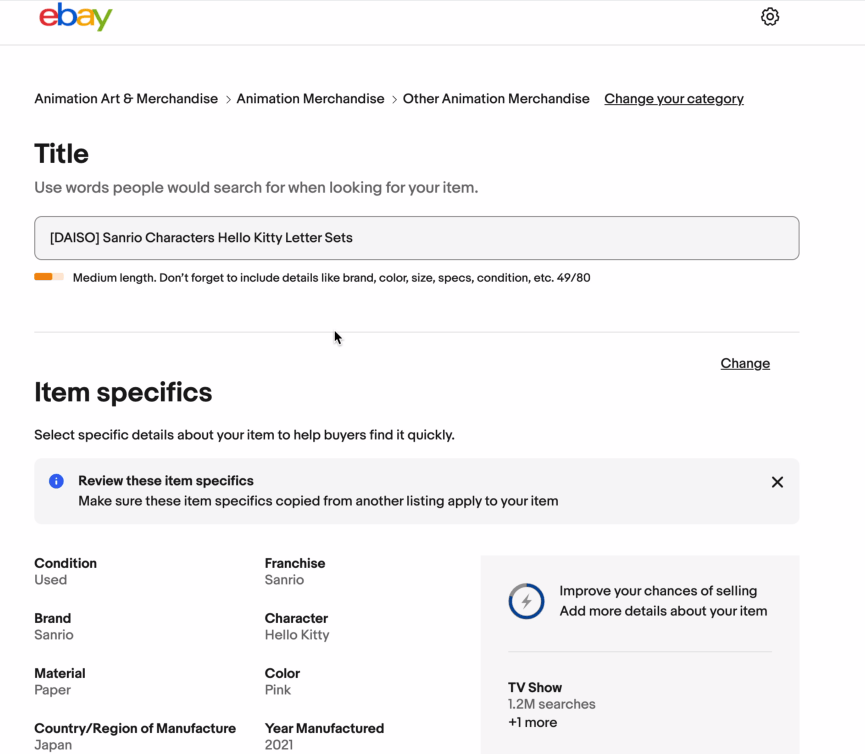Viewport: 865px width, 754px height.
Task: Select the Animation Art & Merchandise breadcrumb
Action: [126, 99]
